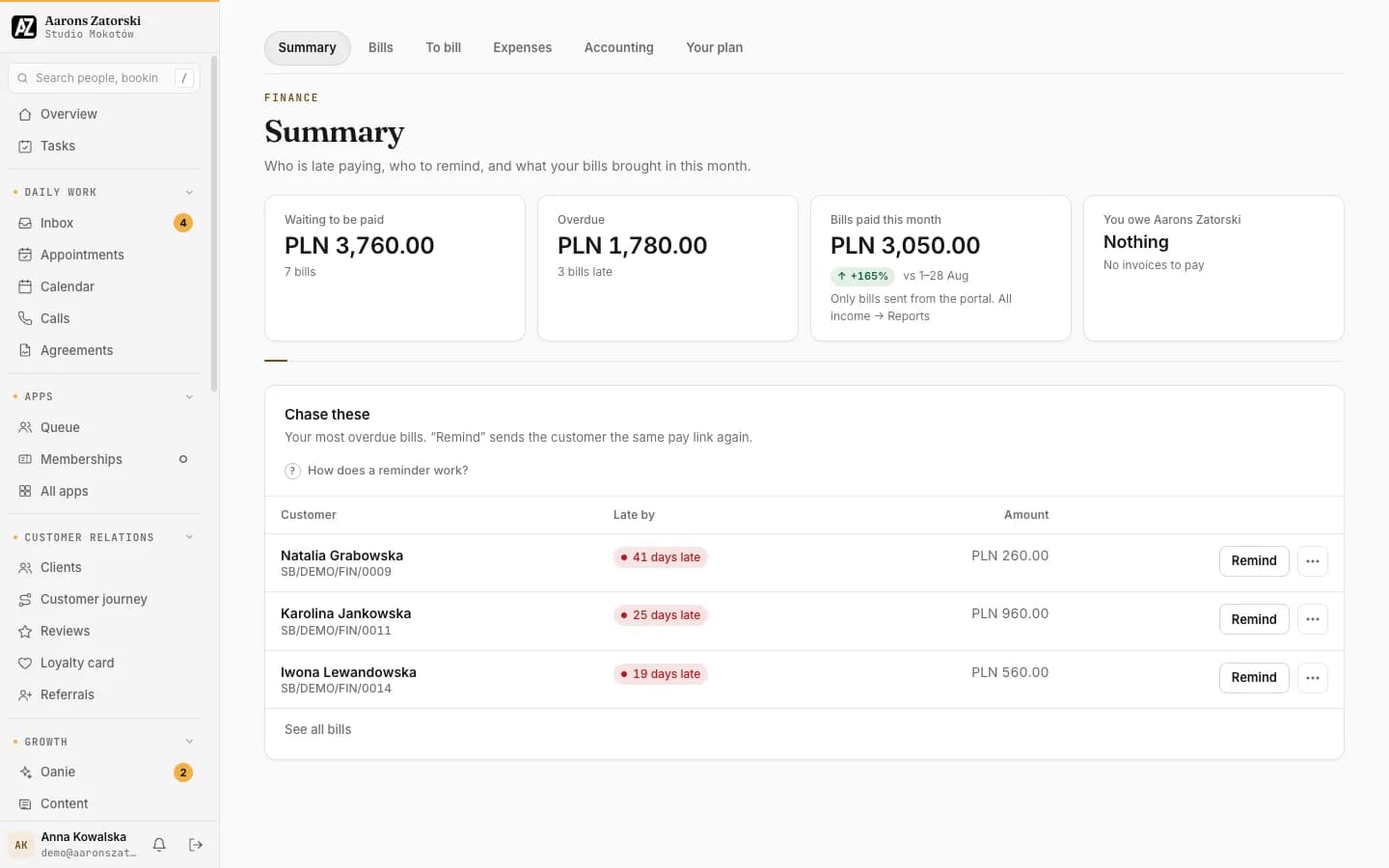The width and height of the screenshot is (1389, 868).
Task: Click the Customer journey route icon
Action: pyautogui.click(x=25, y=599)
